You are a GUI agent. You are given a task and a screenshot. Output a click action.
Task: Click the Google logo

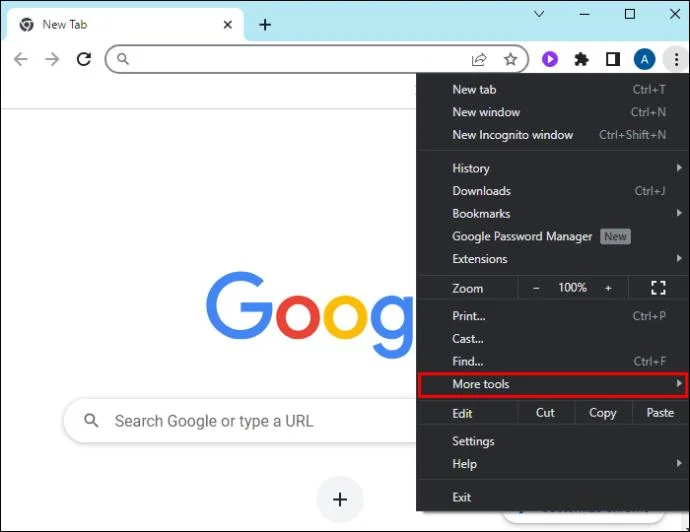click(310, 313)
